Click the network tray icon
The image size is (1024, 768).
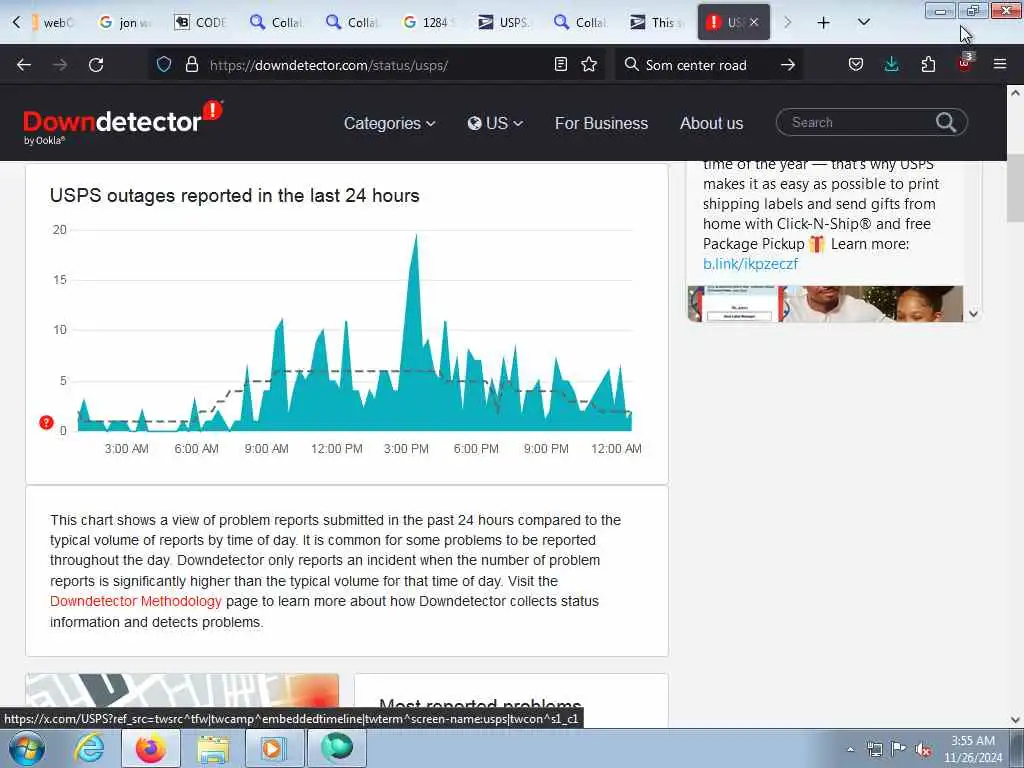coord(874,749)
